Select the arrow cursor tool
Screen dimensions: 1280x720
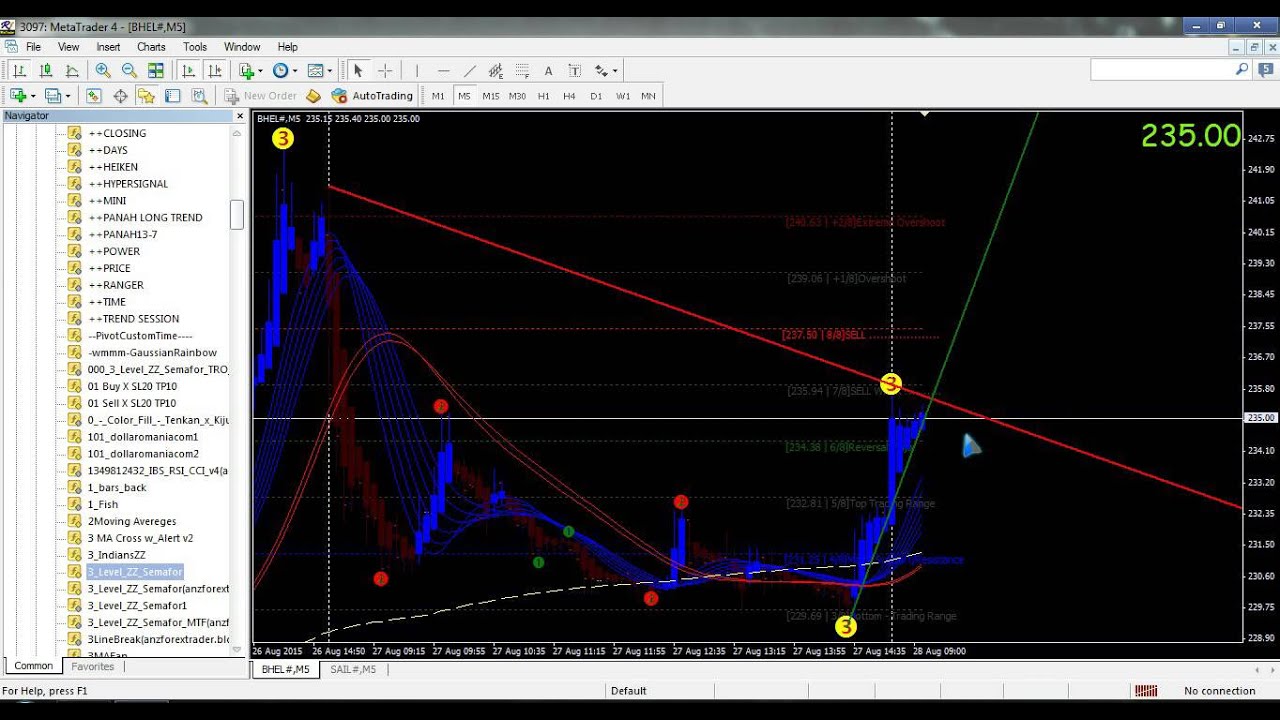pos(358,70)
